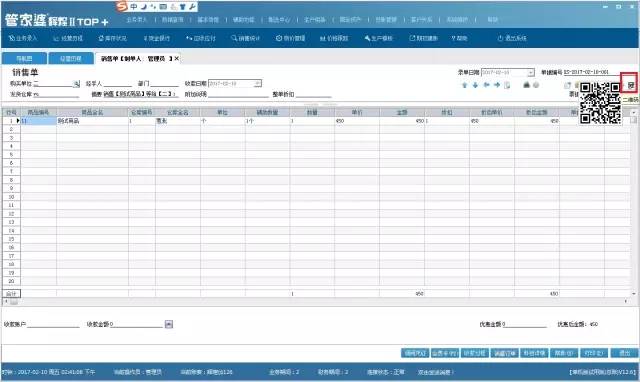Screen dimensions: 640x382
Task: Select row number 5 in the table
Action: [x=11, y=155]
